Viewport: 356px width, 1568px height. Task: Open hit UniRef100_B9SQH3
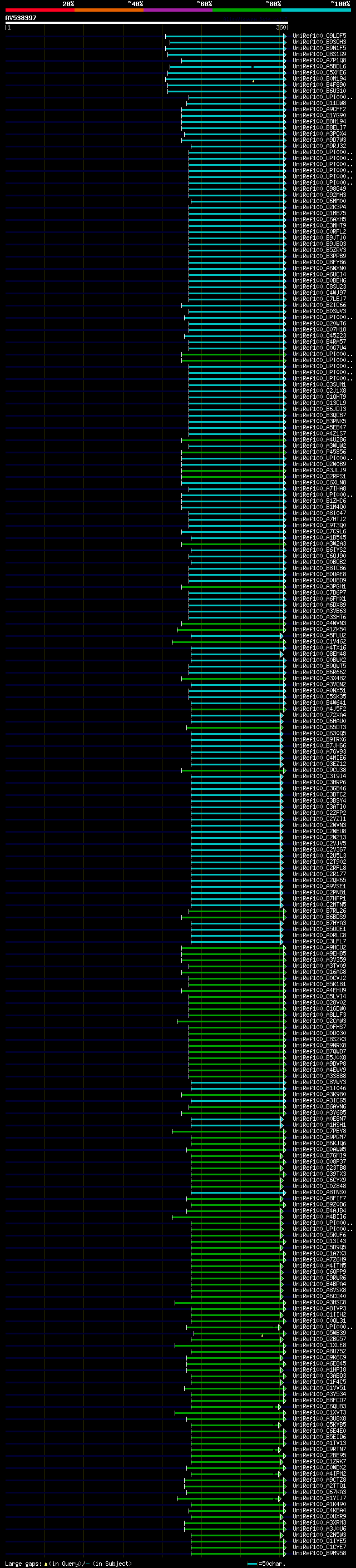pyautogui.click(x=319, y=42)
